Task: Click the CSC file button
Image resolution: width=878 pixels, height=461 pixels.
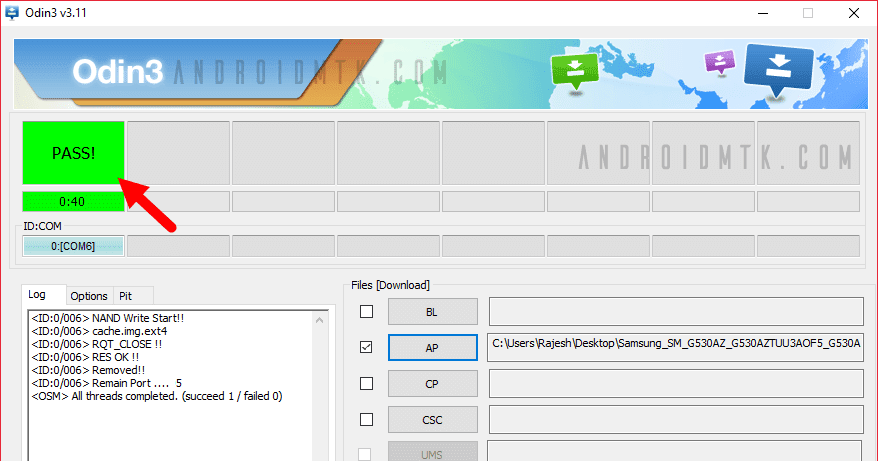Action: pyautogui.click(x=432, y=420)
